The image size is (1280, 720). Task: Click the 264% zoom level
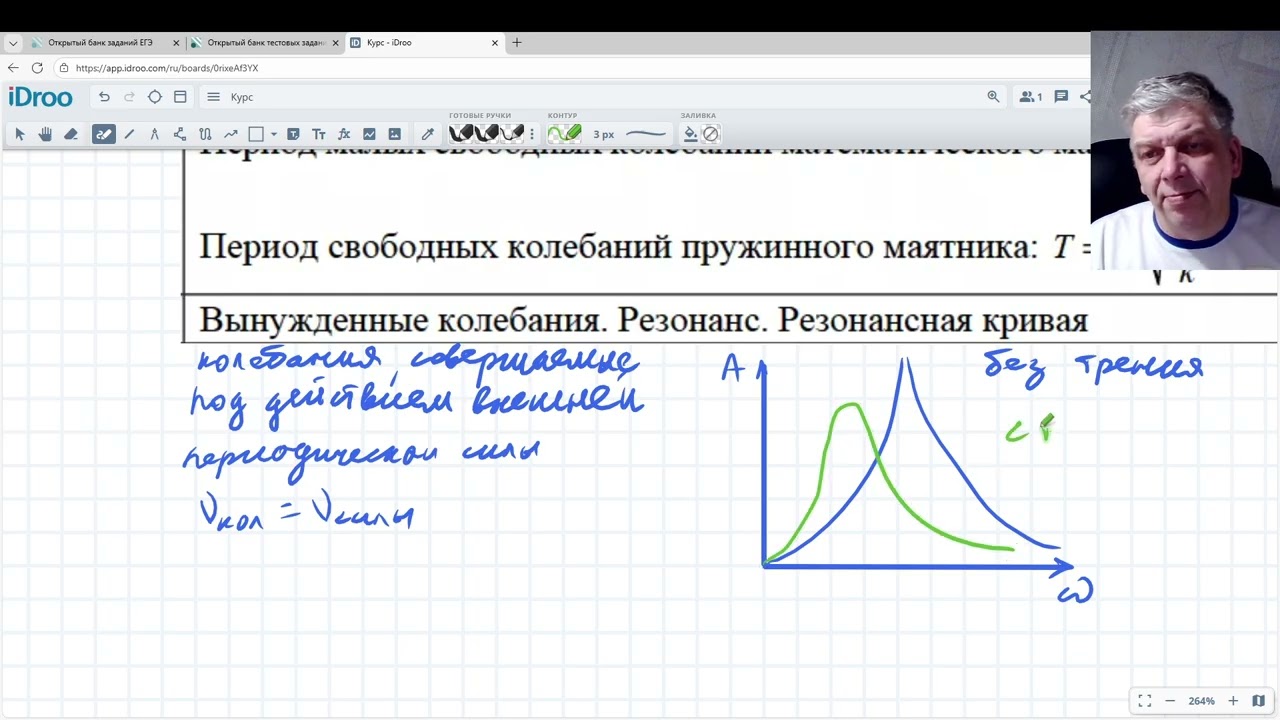[x=1201, y=701]
